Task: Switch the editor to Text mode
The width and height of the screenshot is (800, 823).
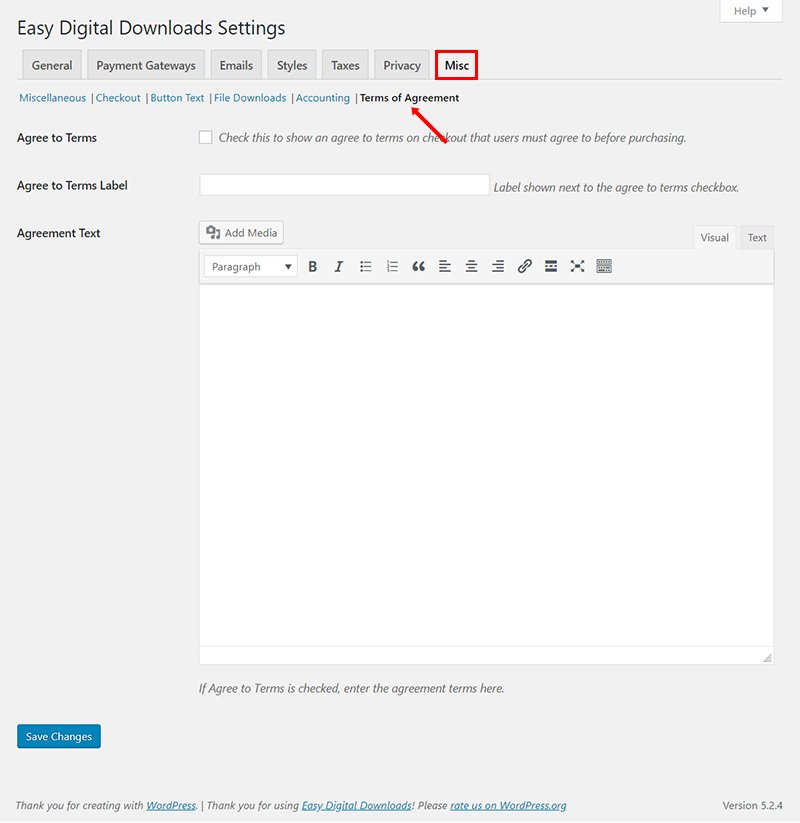Action: coord(757,238)
